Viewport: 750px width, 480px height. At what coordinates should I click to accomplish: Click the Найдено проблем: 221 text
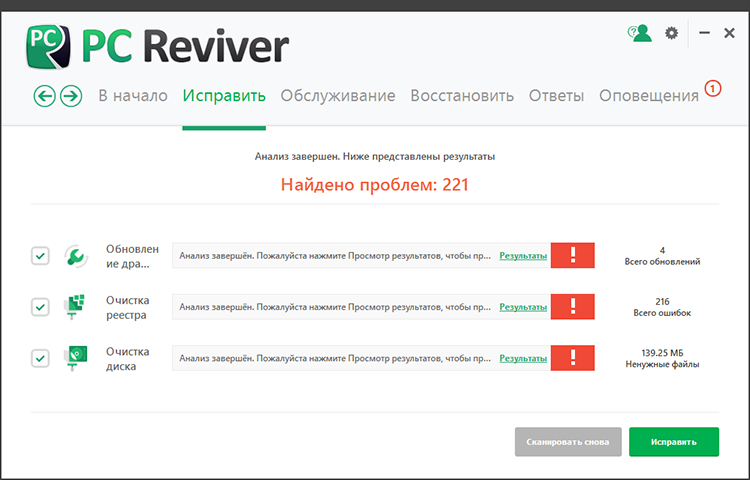point(375,185)
